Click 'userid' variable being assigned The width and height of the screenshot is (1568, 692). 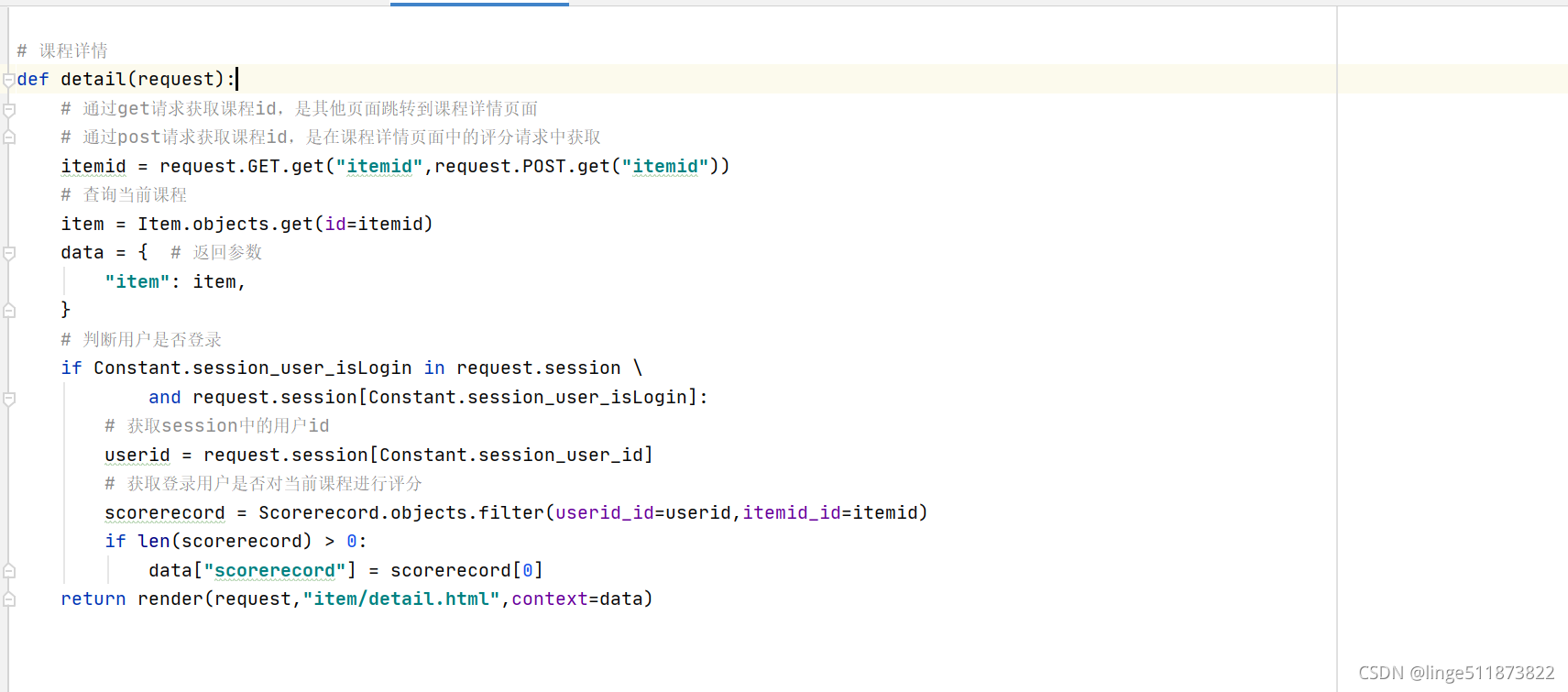pos(137,455)
